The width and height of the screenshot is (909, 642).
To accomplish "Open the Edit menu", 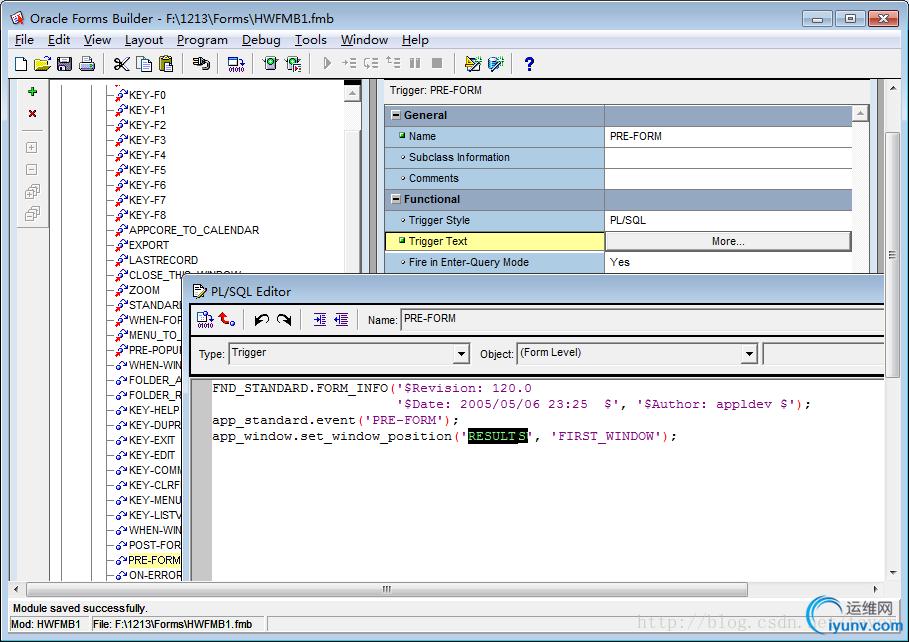I will click(x=59, y=40).
